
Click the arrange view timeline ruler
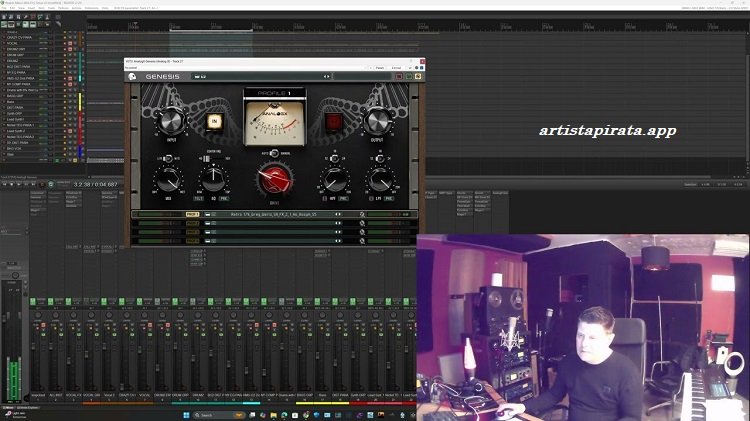coord(416,26)
